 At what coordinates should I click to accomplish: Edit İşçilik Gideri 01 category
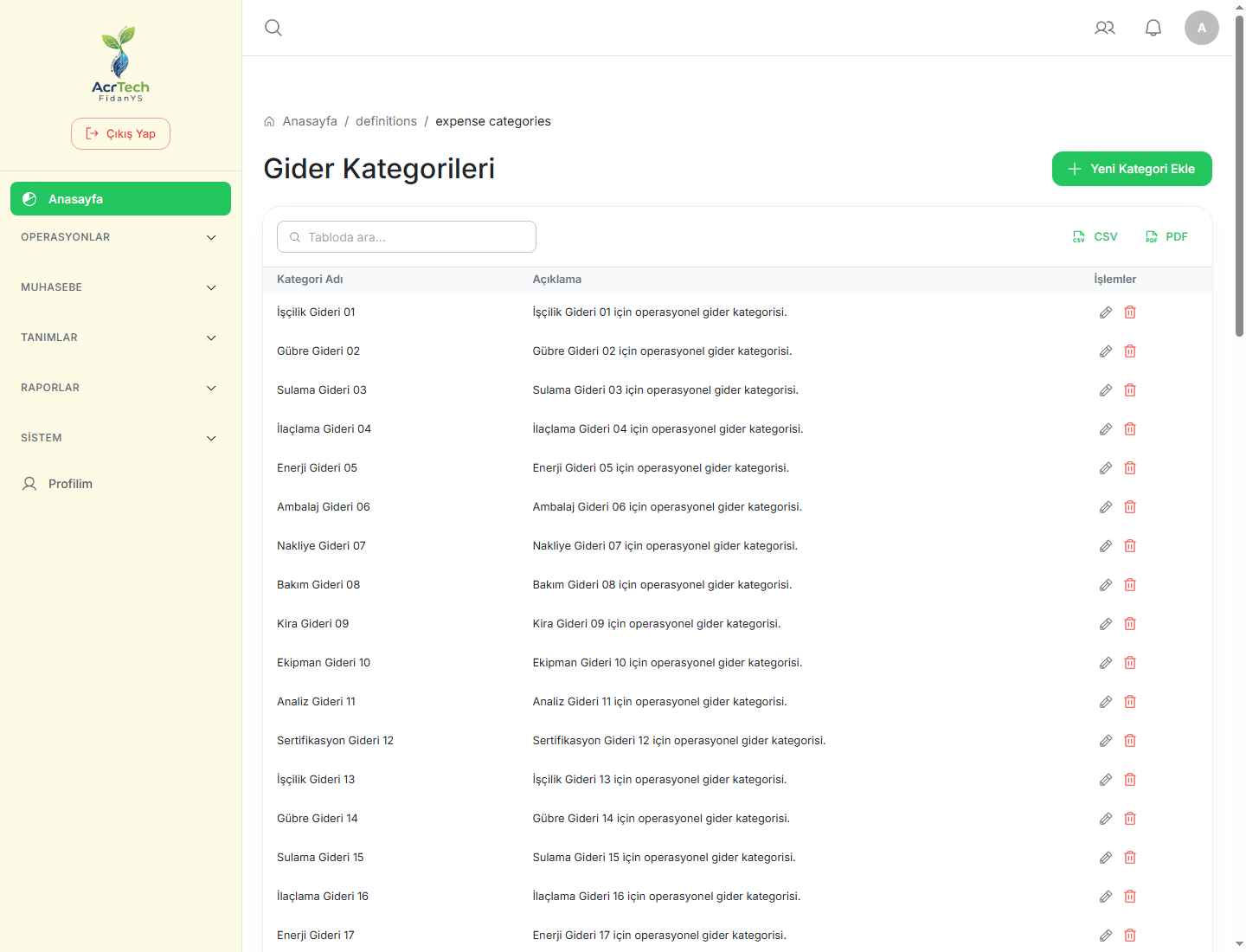point(1106,312)
